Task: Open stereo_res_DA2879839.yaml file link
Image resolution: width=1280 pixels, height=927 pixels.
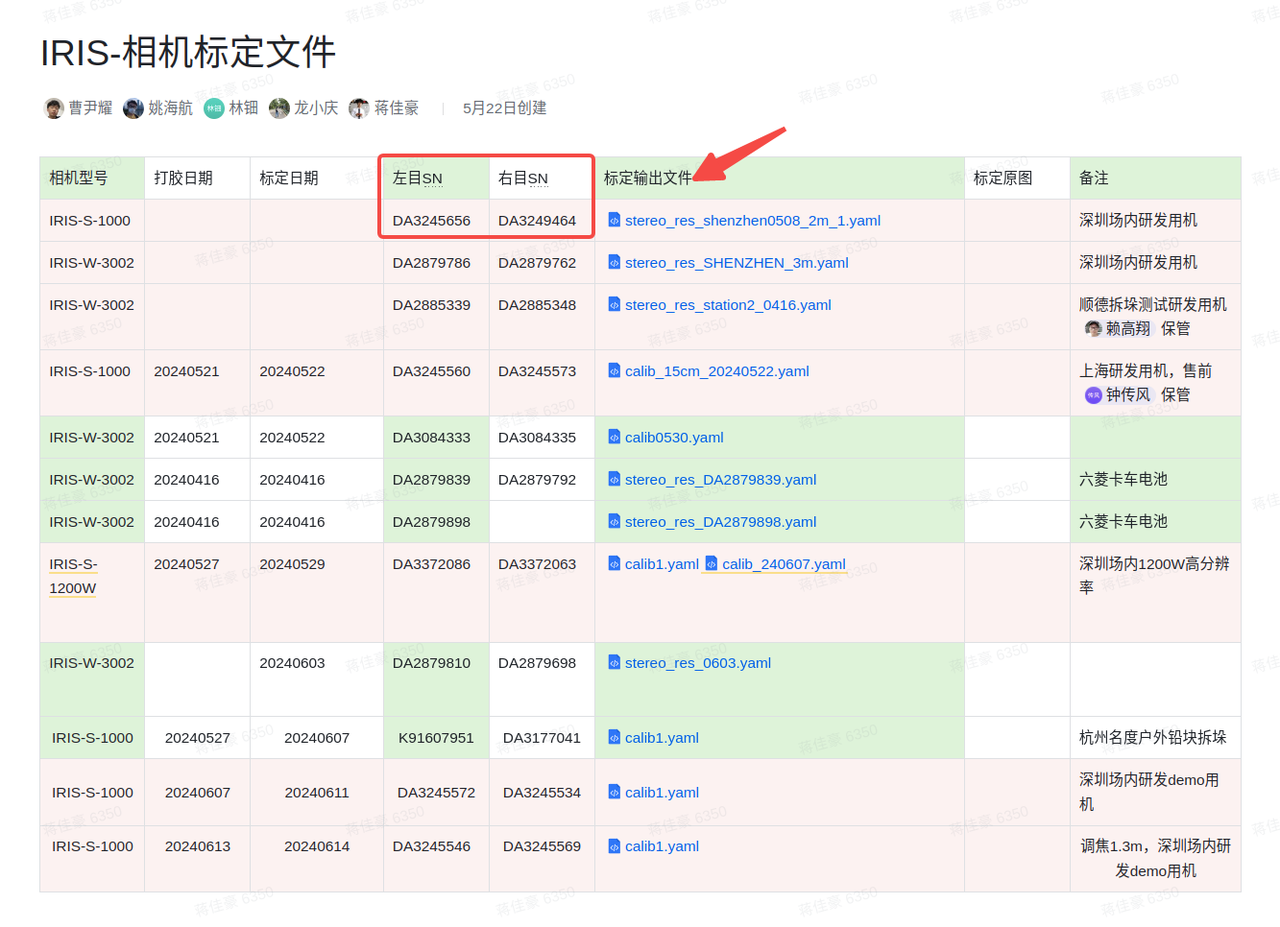Action: [720, 479]
